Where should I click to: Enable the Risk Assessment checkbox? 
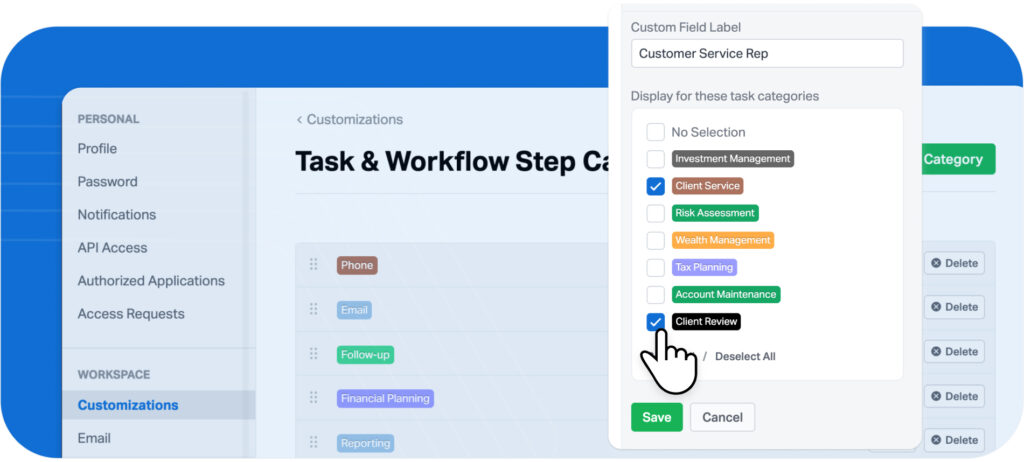655,213
